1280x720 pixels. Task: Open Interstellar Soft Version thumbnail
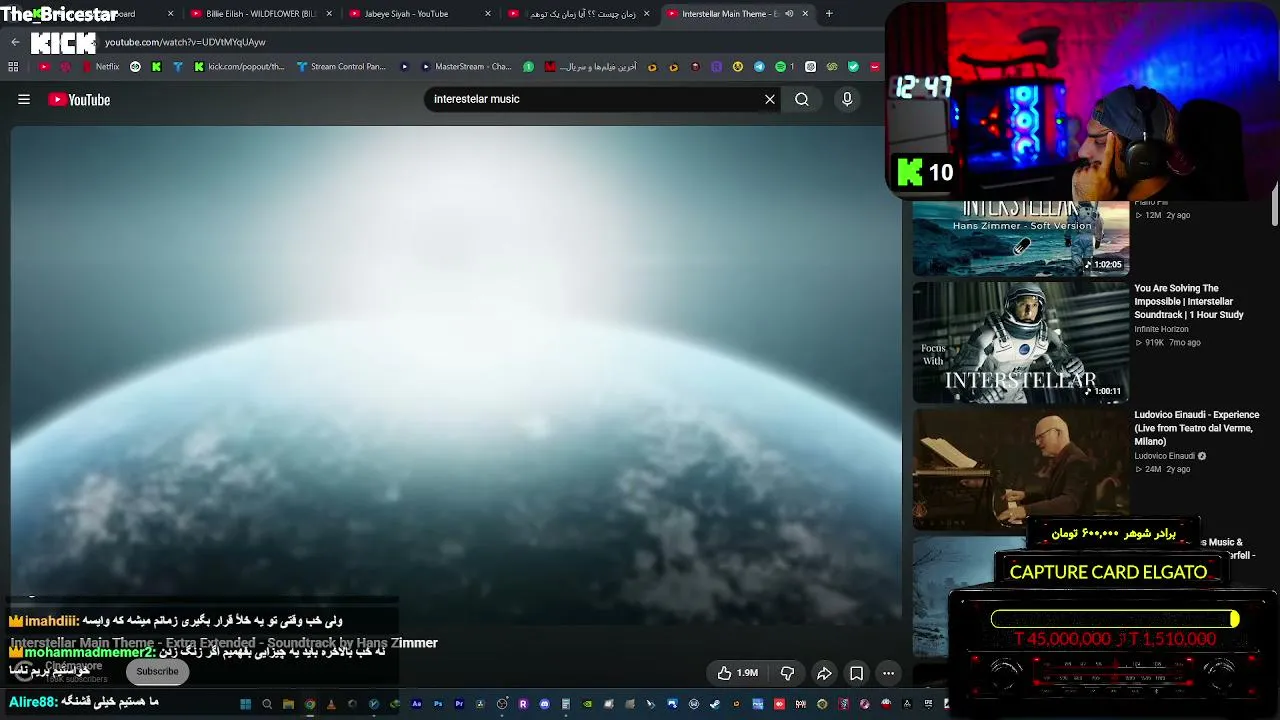tap(1020, 238)
